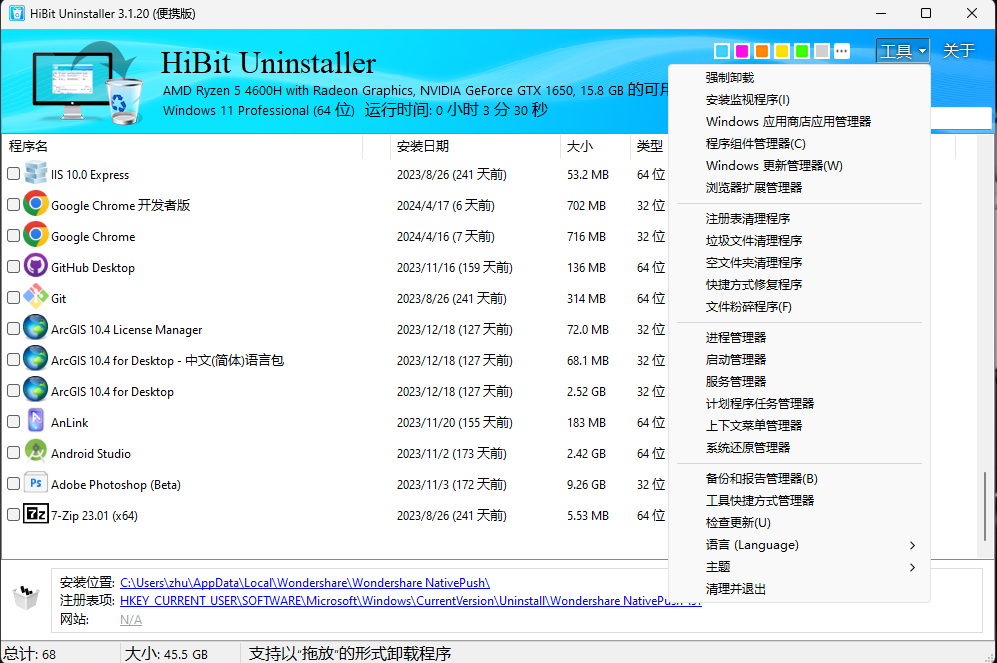The image size is (997, 663).
Task: Choose 检查更新(U) in menu
Action: (799, 523)
